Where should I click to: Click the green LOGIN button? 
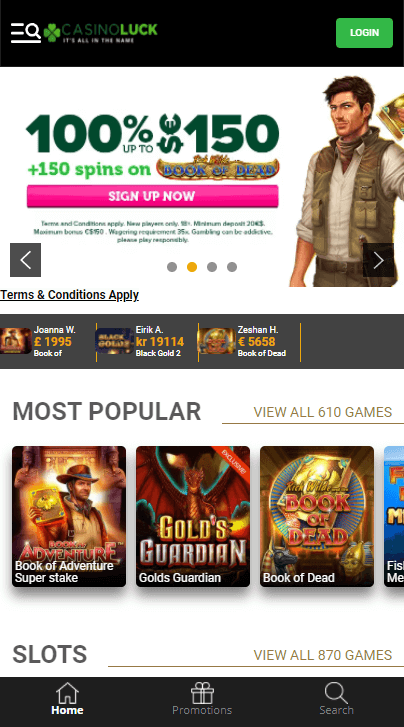point(365,33)
